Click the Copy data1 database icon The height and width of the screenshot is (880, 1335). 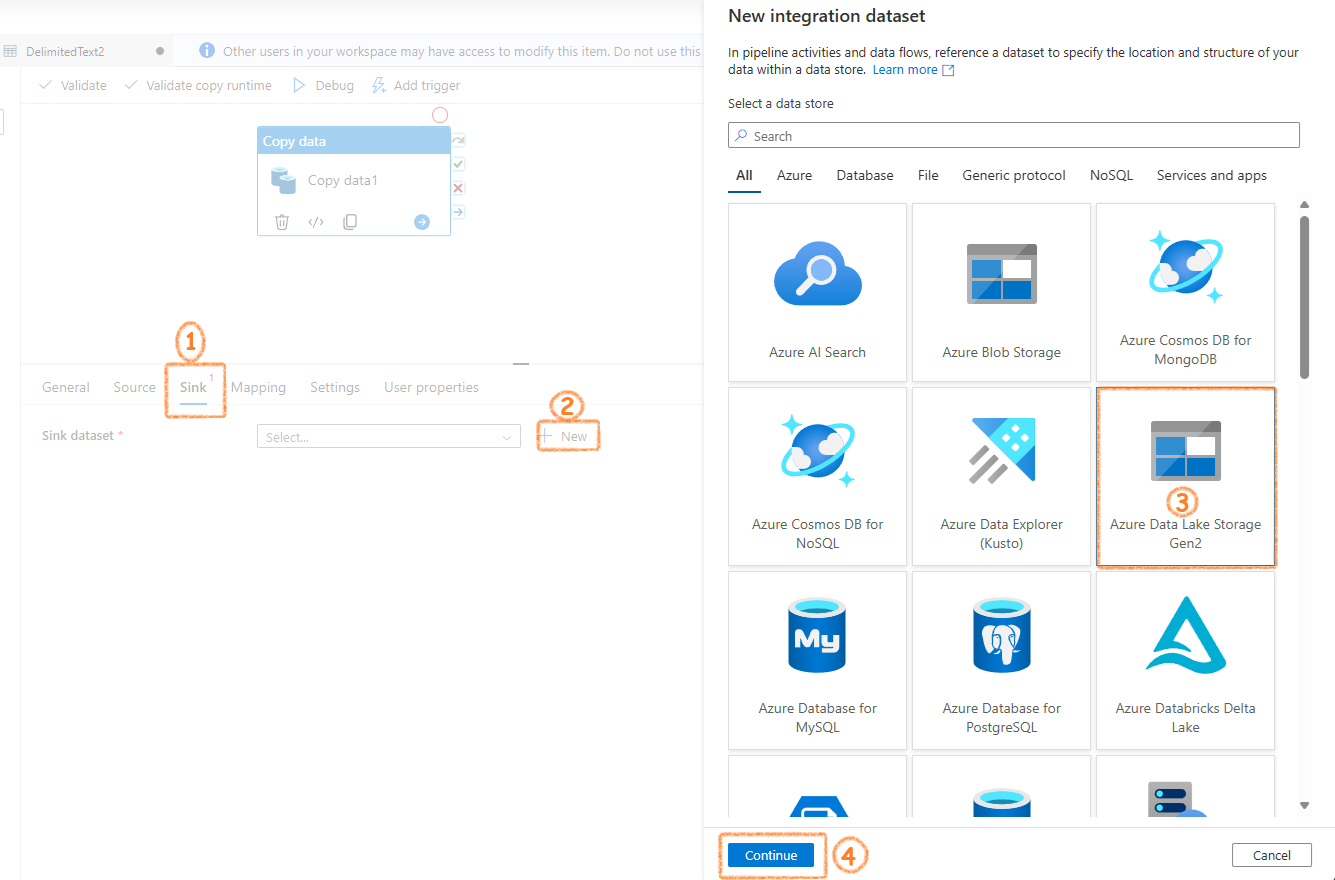[x=284, y=181]
